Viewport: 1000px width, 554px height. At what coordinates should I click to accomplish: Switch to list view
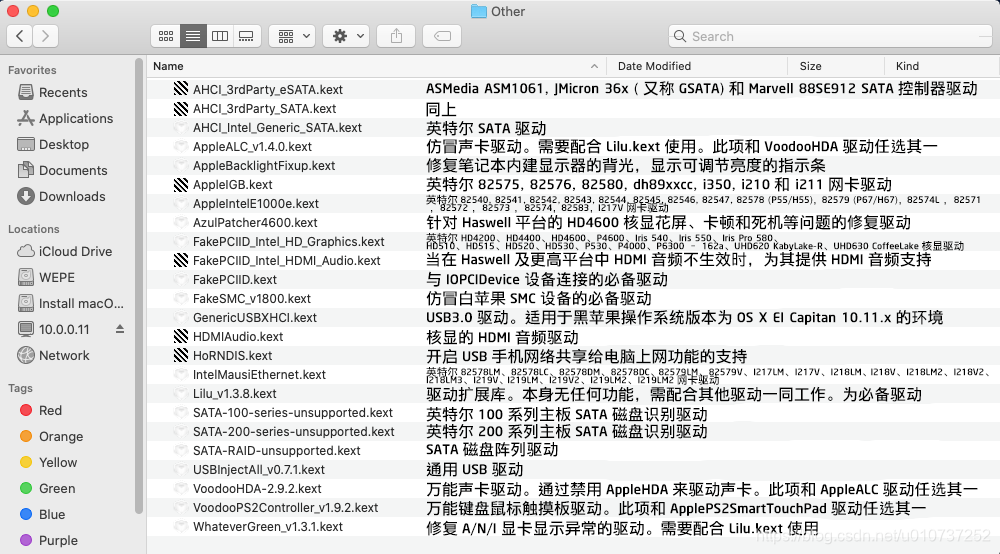coord(193,36)
